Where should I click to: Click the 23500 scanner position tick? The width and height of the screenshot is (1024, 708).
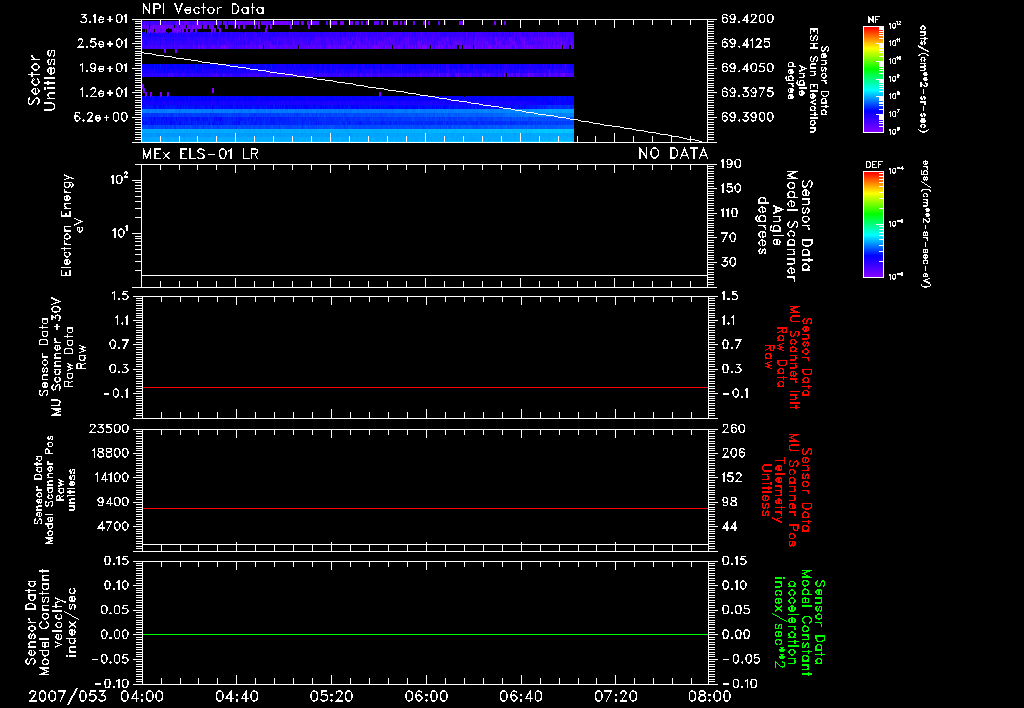pyautogui.click(x=109, y=428)
